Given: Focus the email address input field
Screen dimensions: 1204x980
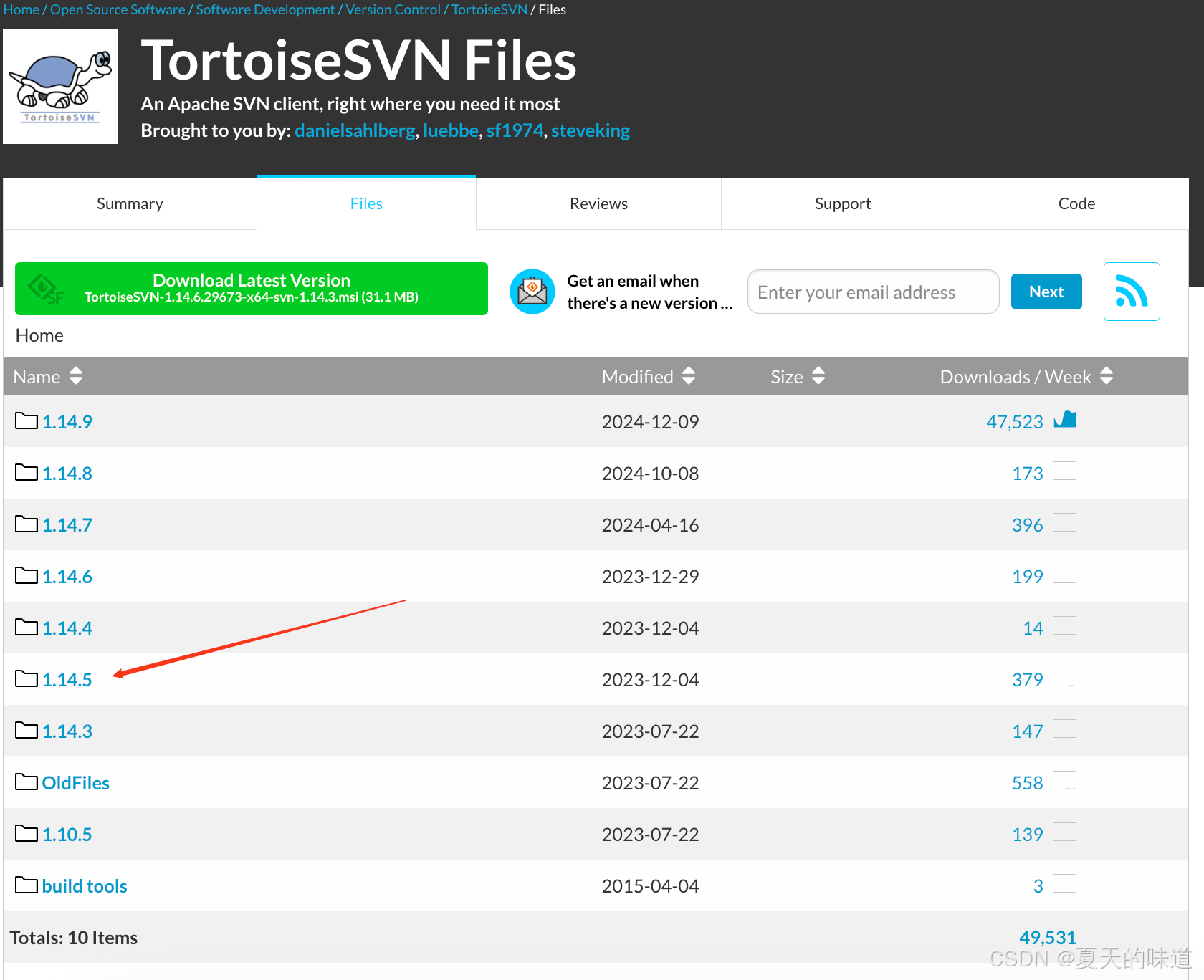Looking at the screenshot, I should (x=874, y=292).
